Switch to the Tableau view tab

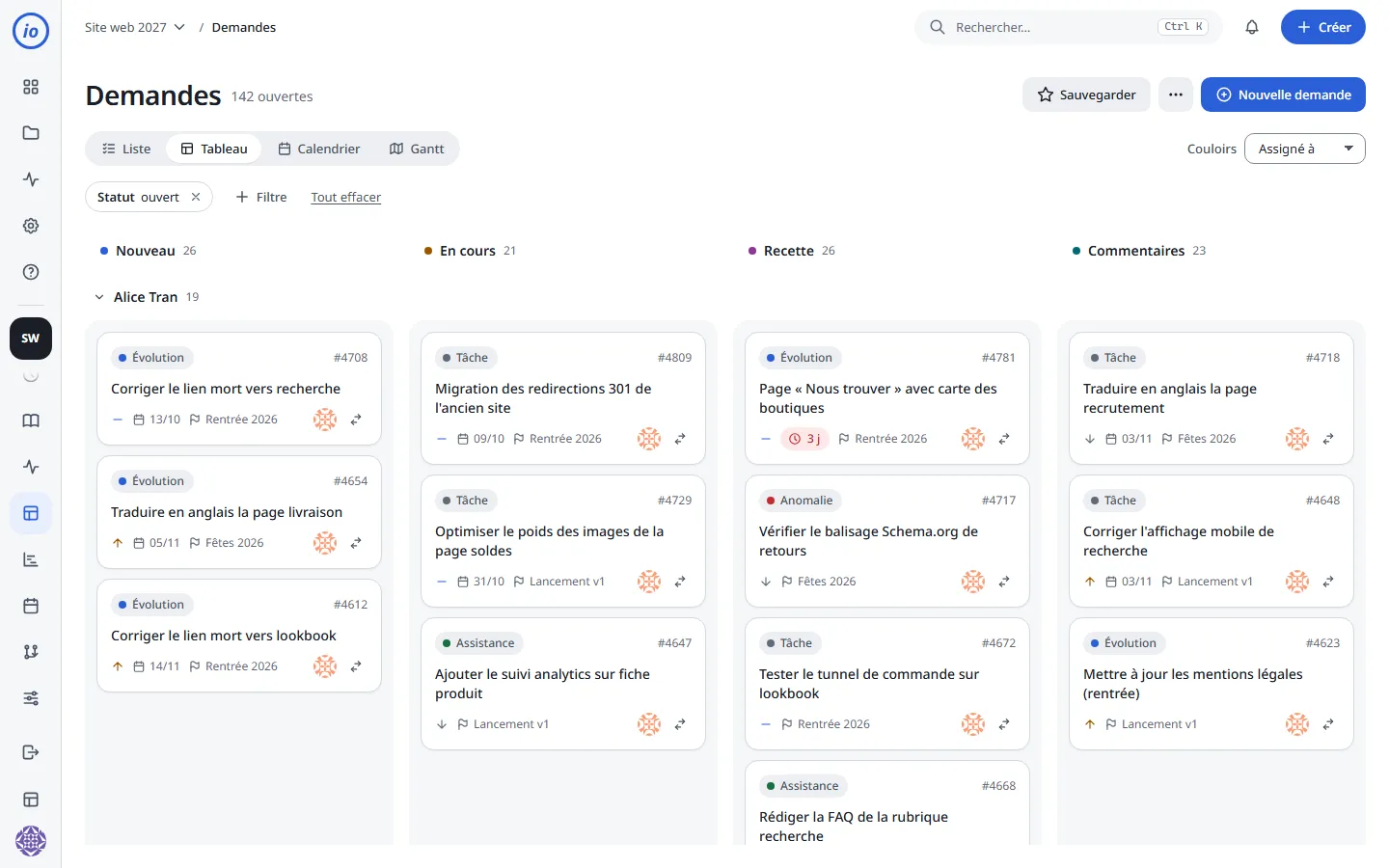click(x=214, y=149)
